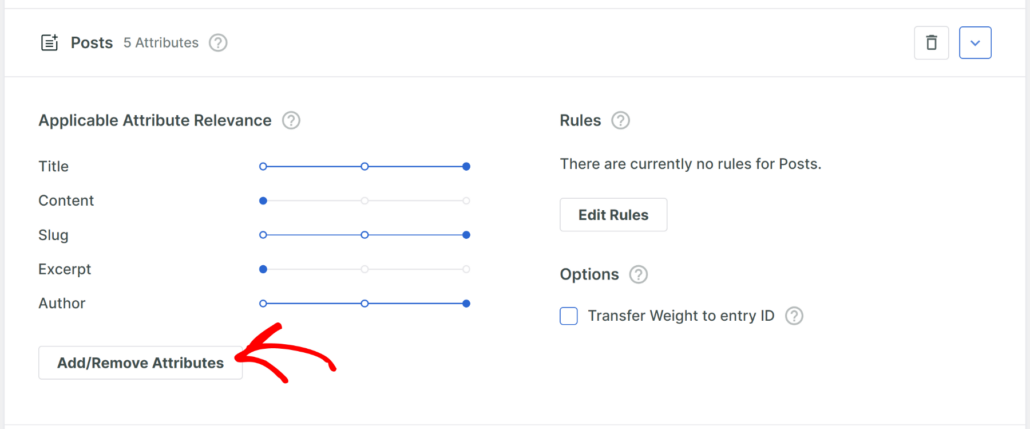
Task: Click the Posts heading label
Action: pyautogui.click(x=92, y=43)
